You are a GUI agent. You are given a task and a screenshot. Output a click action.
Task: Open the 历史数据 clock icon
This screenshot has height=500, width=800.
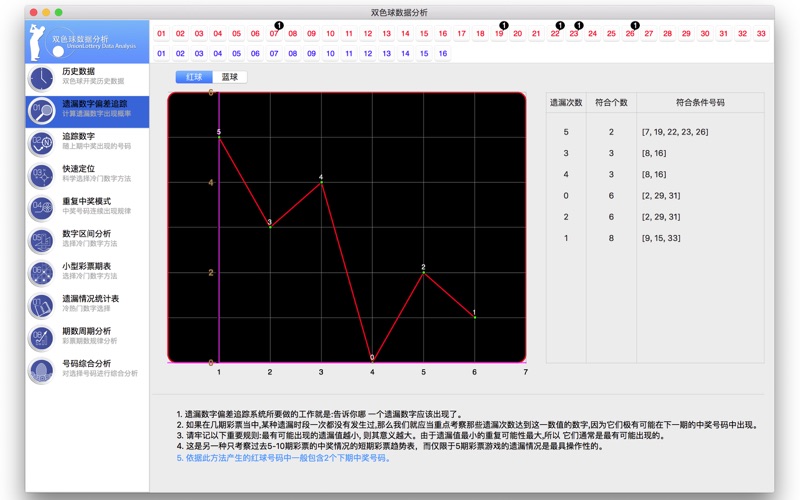point(41,79)
